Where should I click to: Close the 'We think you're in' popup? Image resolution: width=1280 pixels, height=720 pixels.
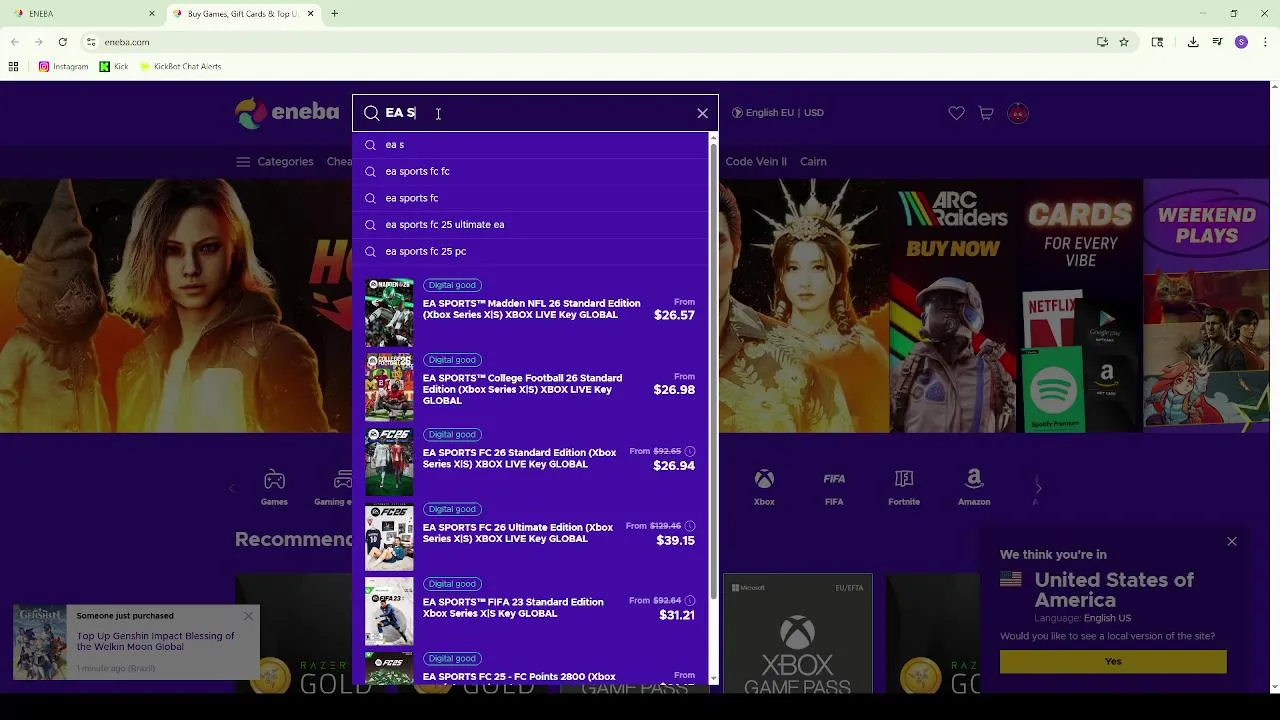[x=1232, y=542]
